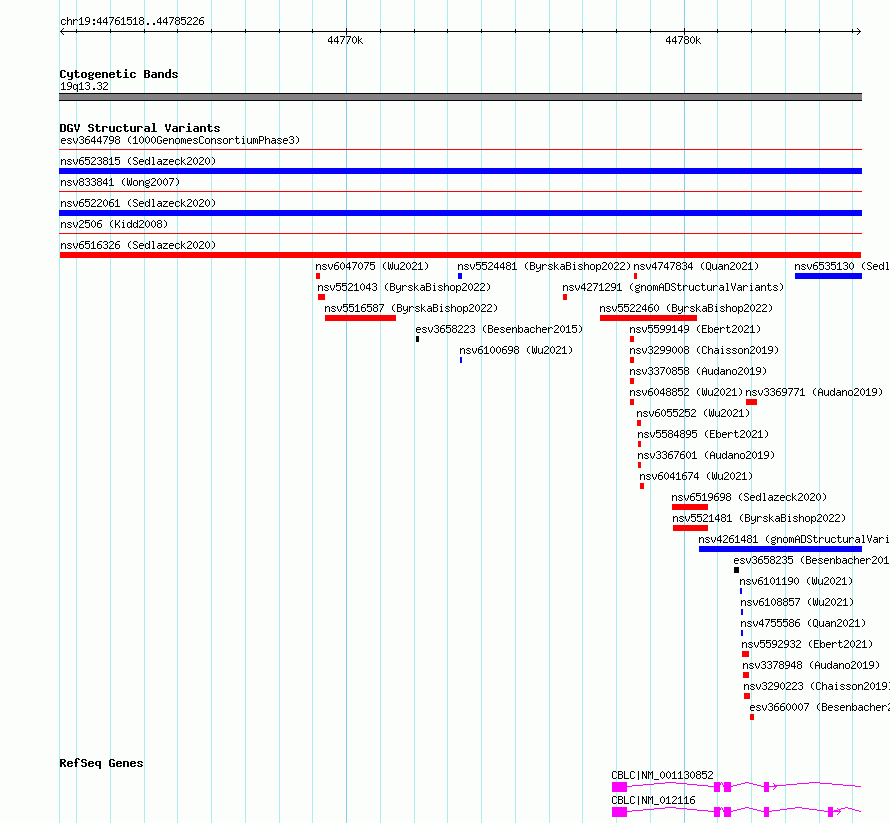
Task: Select the blue bar under nsv6535130
Action: point(828,276)
